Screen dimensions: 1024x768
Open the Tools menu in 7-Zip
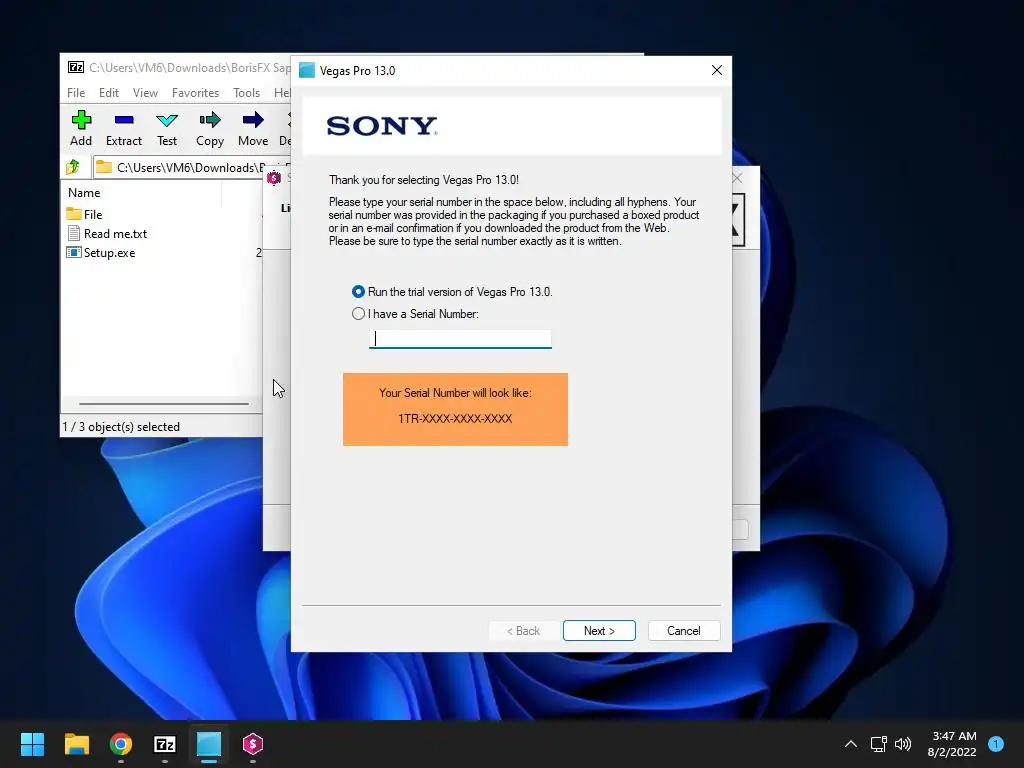point(246,93)
